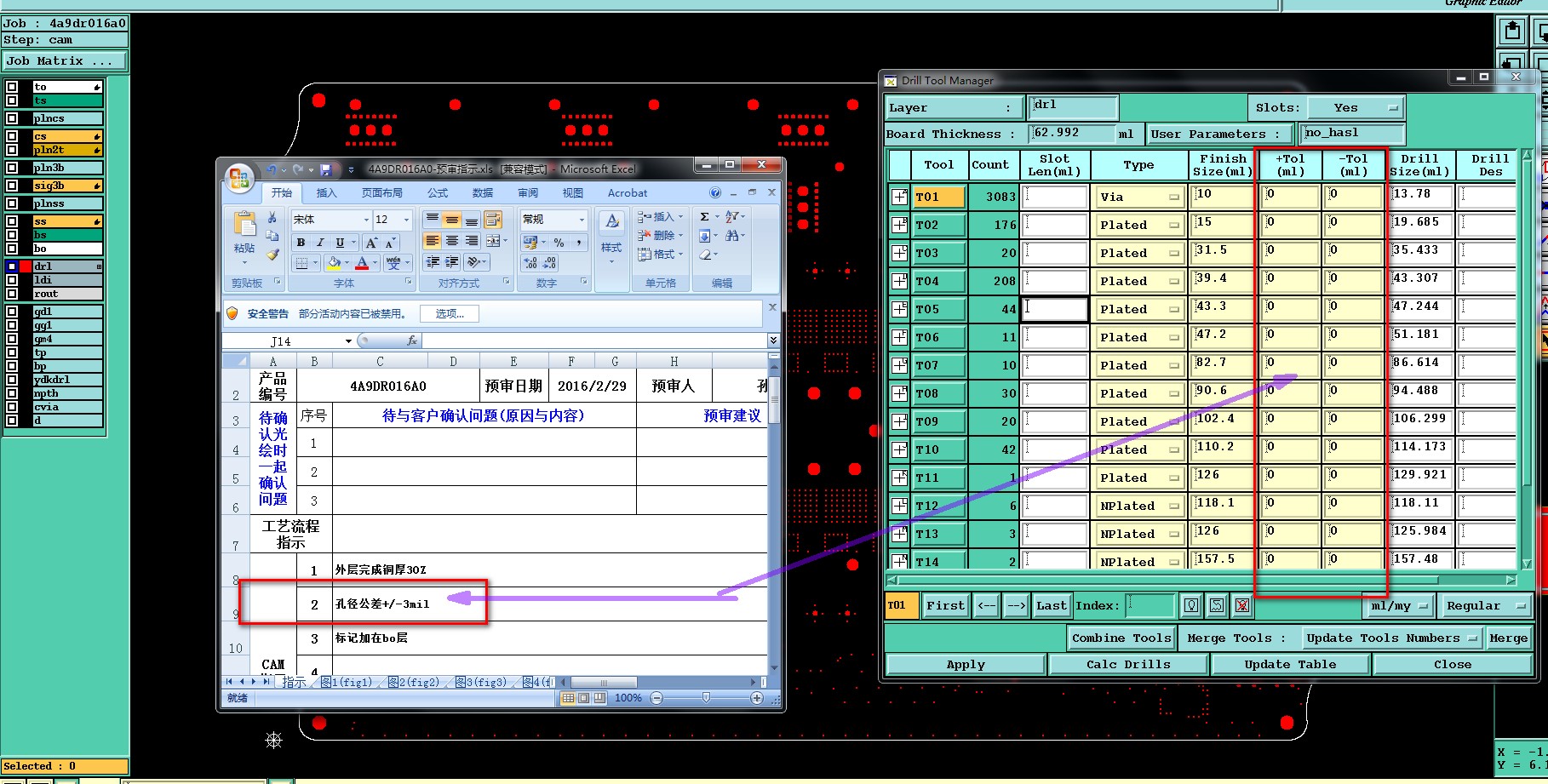
Task: Click the Board Thickness field showing 62.992
Action: coord(1071,134)
